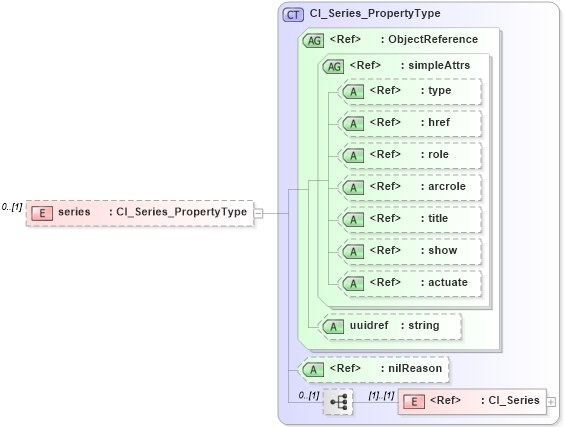Select the CI_Series_PropertyType title text
Image resolution: width=564 pixels, height=427 pixels.
375,14
